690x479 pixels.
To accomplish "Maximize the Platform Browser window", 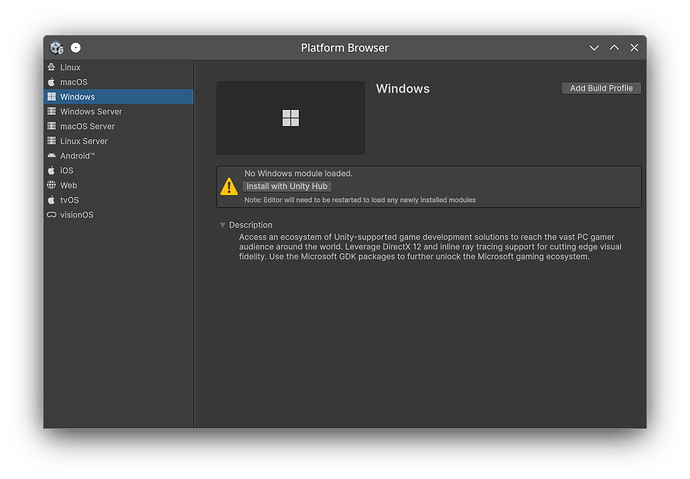I will pos(614,48).
